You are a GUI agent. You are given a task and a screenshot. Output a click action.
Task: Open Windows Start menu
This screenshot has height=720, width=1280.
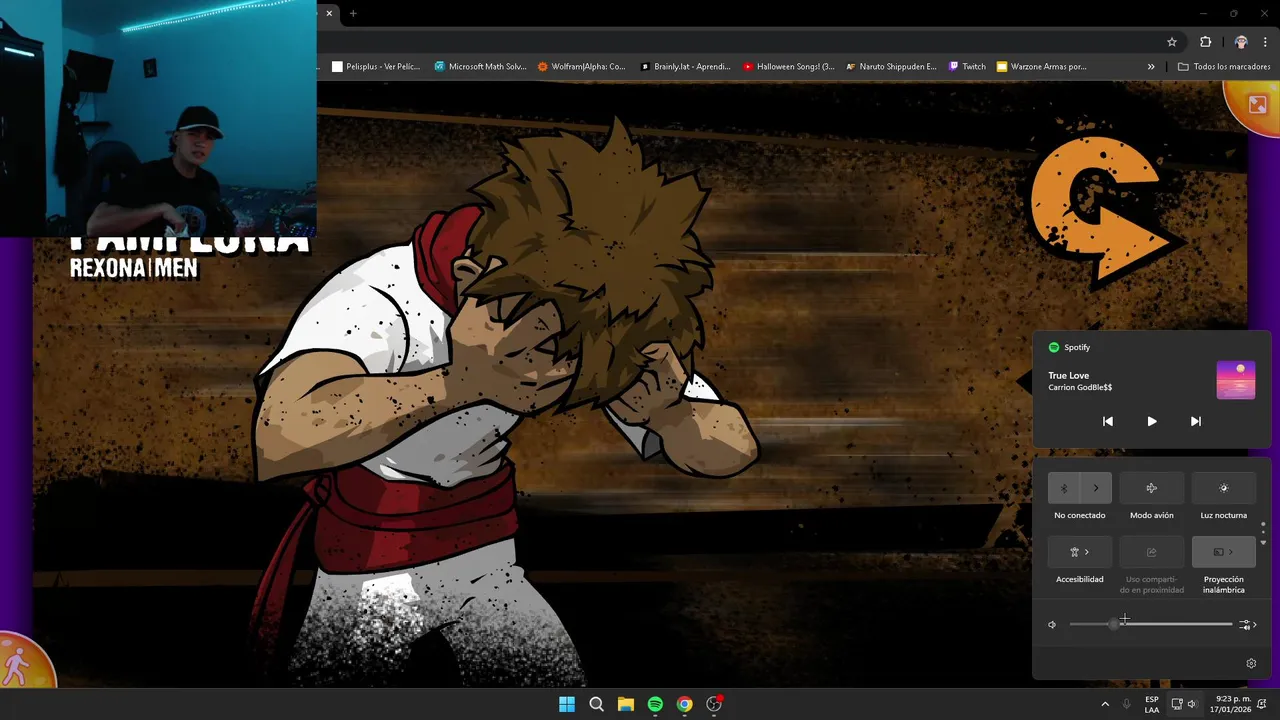tap(567, 704)
